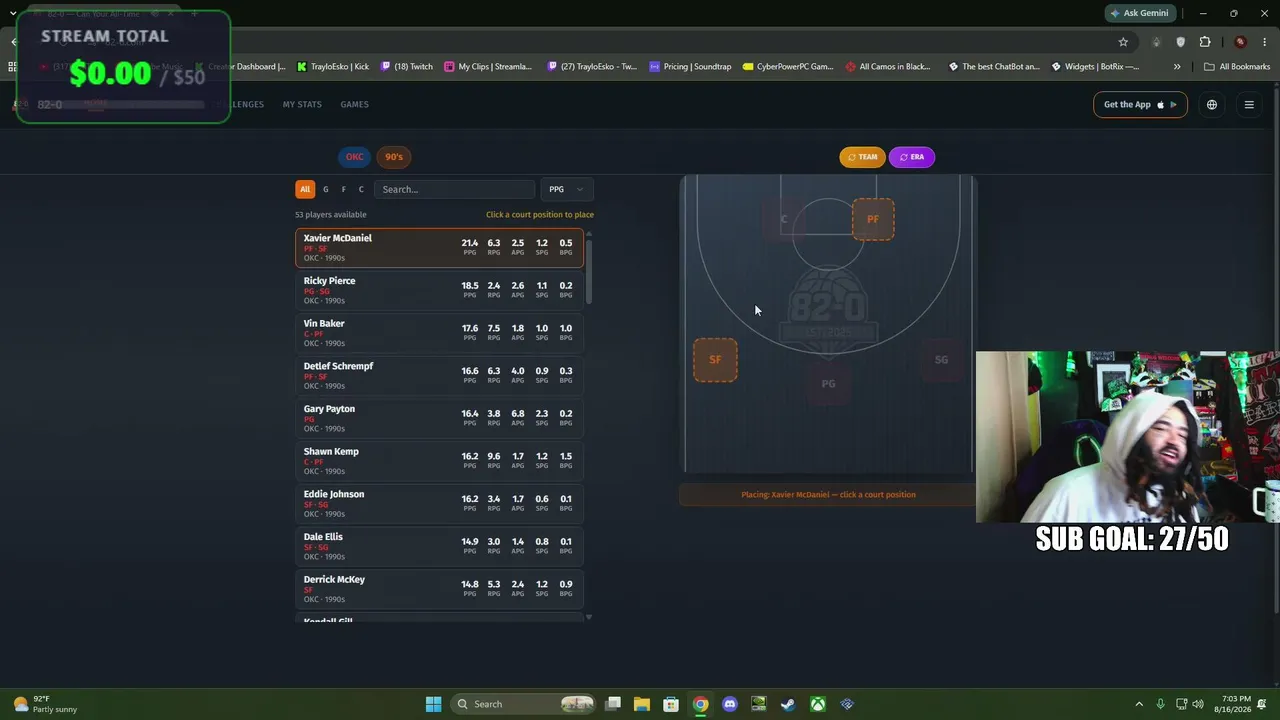Toggle the 90's era chip
This screenshot has width=1280, height=720.
pyautogui.click(x=394, y=157)
